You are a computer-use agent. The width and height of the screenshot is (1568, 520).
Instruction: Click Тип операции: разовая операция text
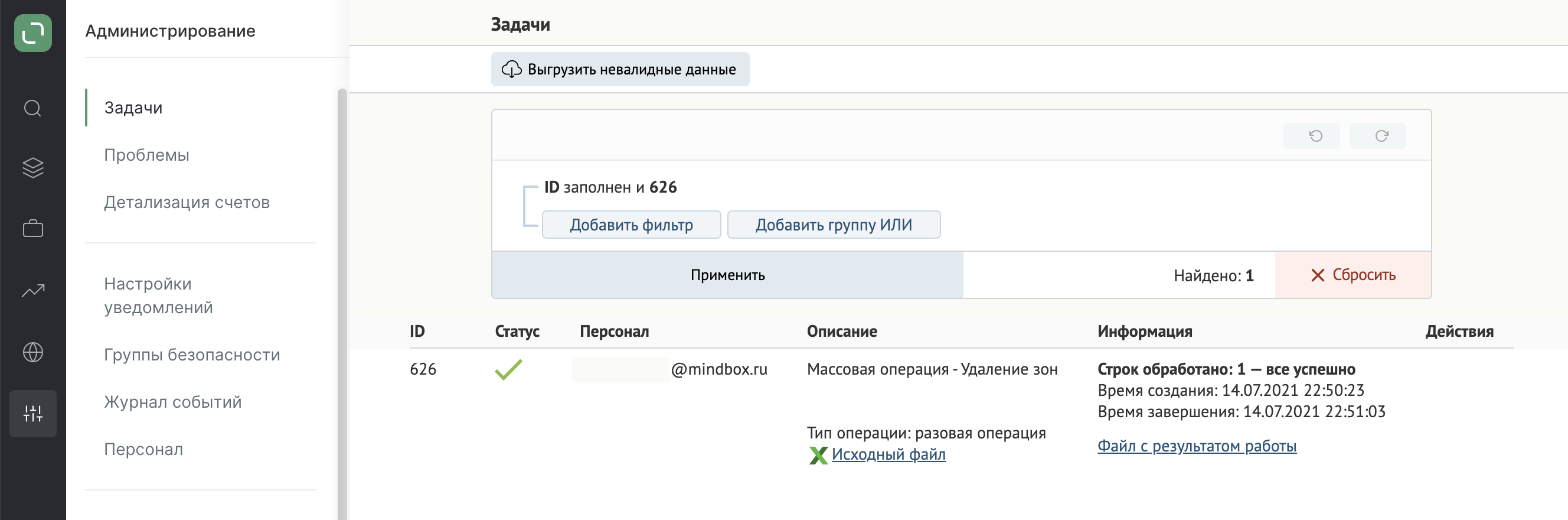tap(926, 434)
